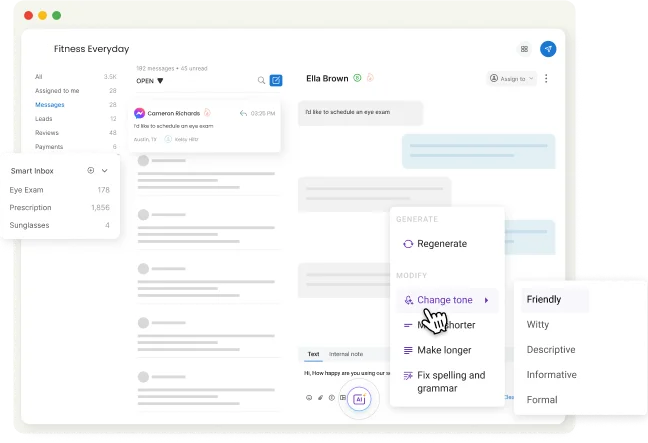Select the Eye Exam smart inbox
Image resolution: width=648 pixels, height=443 pixels.
(27, 189)
